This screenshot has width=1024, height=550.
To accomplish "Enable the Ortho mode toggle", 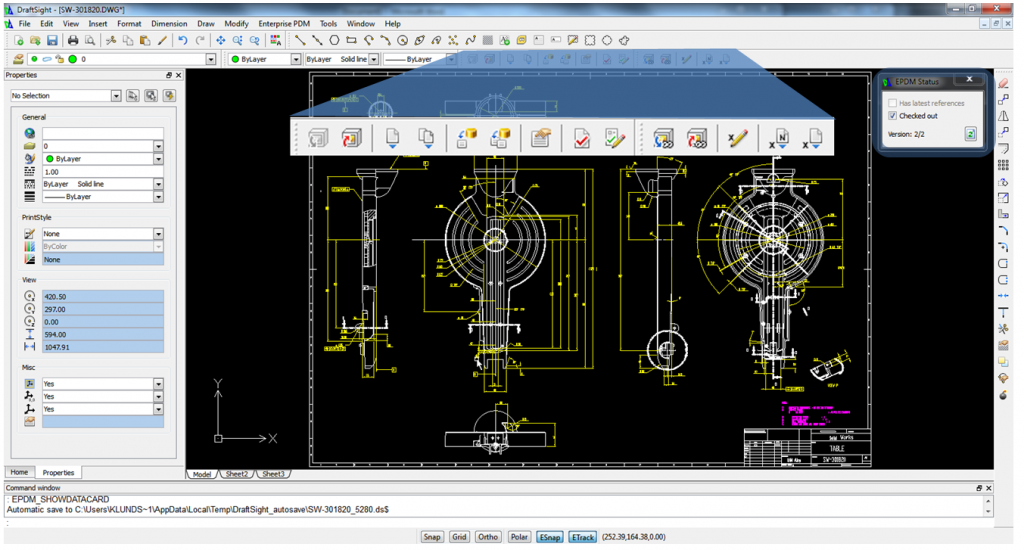I will [x=488, y=537].
